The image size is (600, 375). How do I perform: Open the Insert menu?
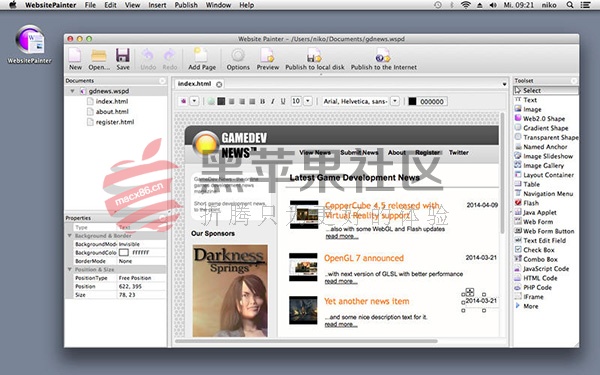coord(157,5)
